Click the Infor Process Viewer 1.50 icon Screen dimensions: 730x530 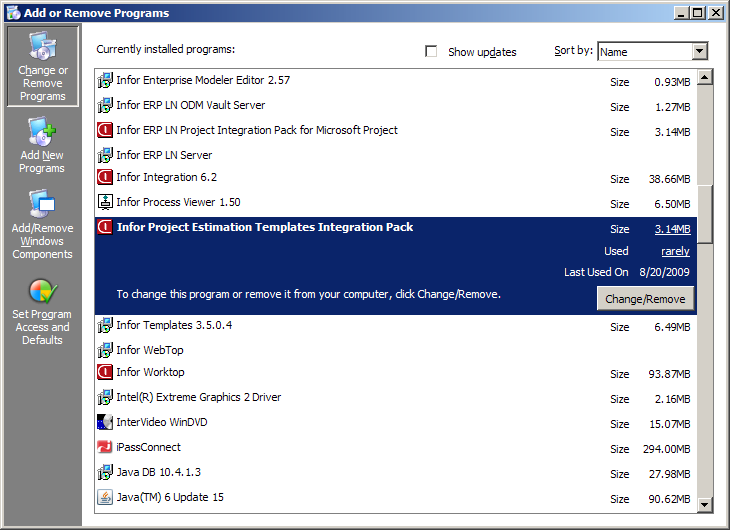tap(105, 203)
